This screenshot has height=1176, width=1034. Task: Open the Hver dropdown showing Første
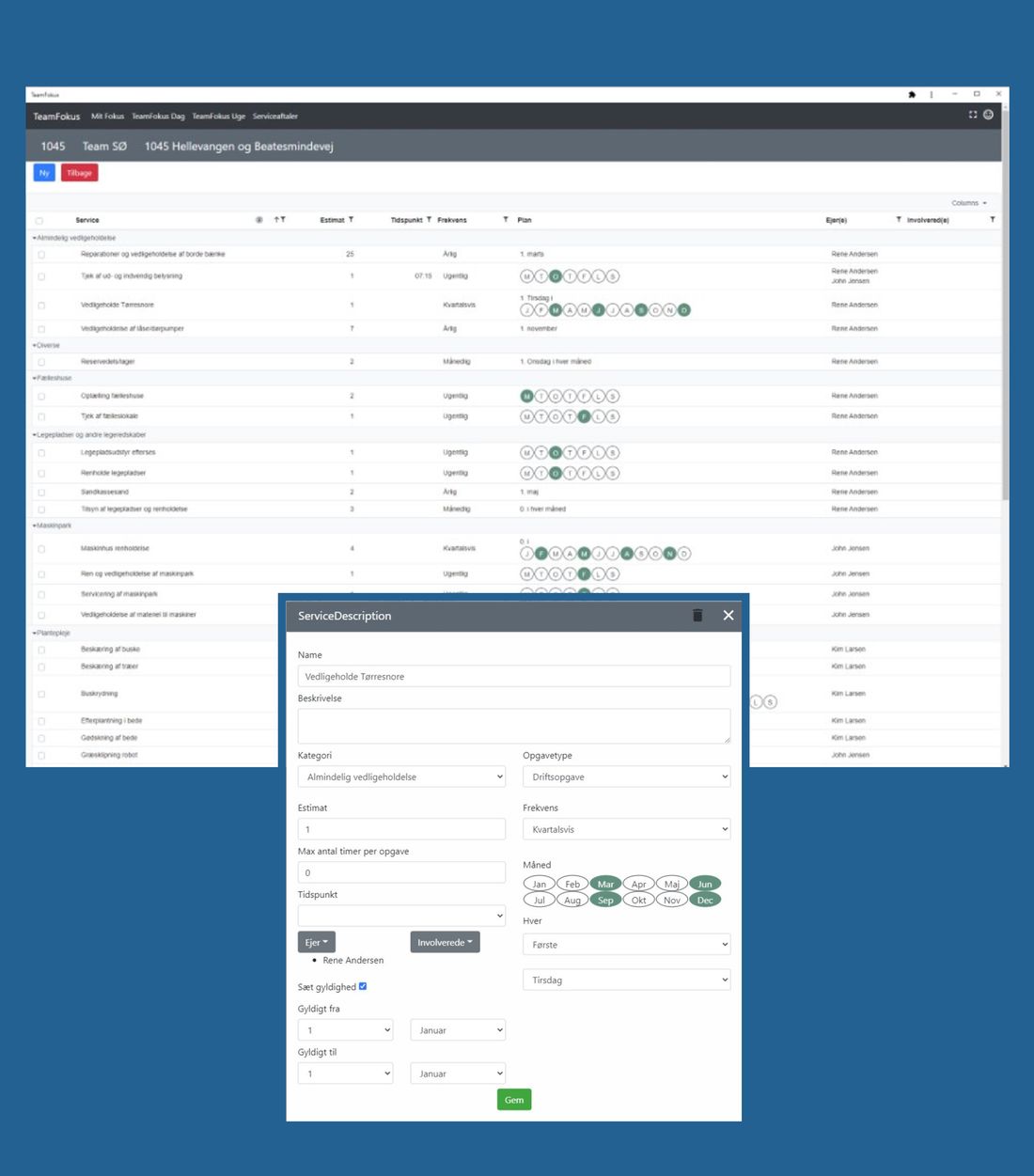[x=627, y=945]
